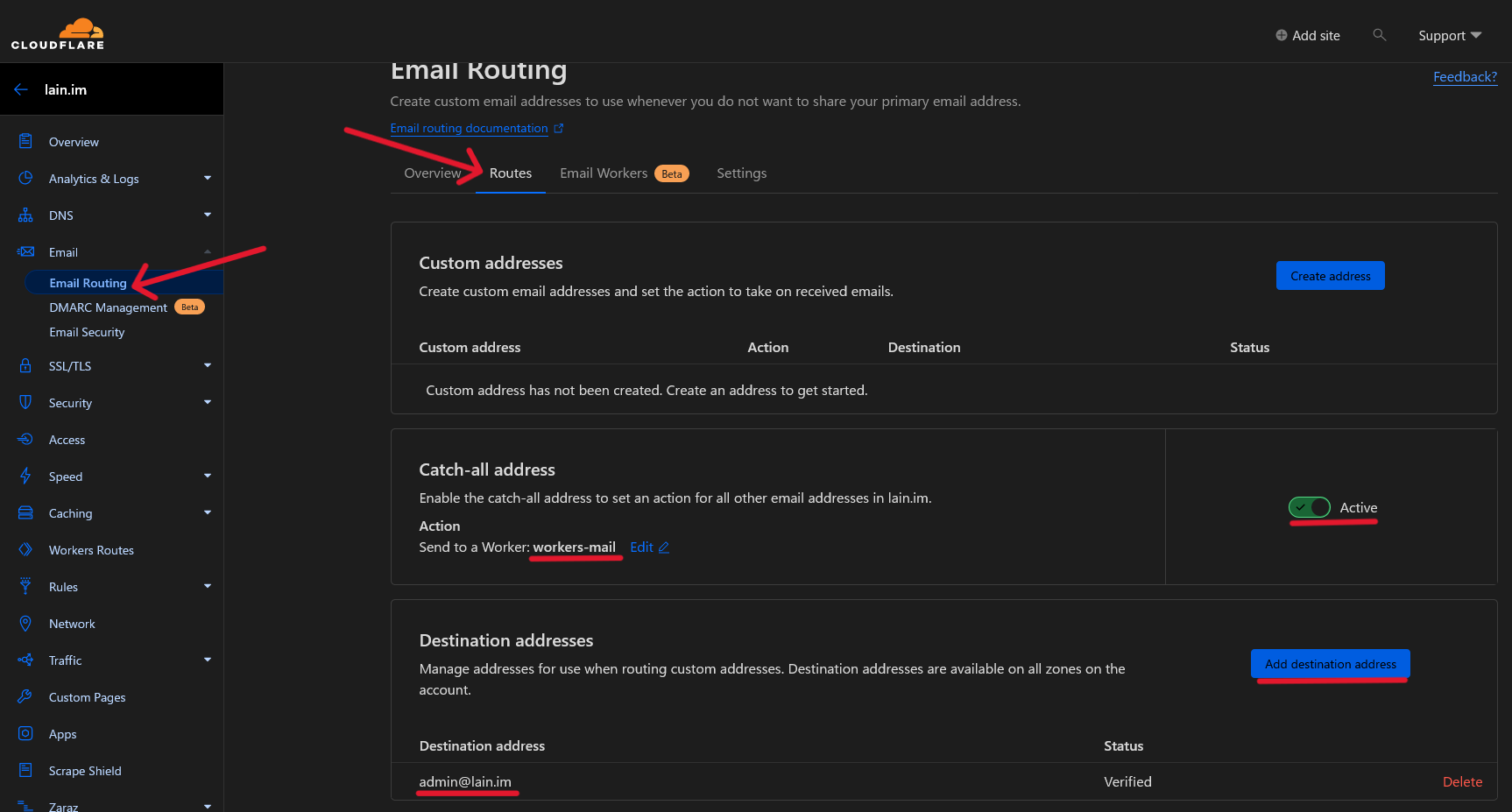Click the Custom Pages wrench icon
This screenshot has width=1512, height=812.
pos(25,696)
